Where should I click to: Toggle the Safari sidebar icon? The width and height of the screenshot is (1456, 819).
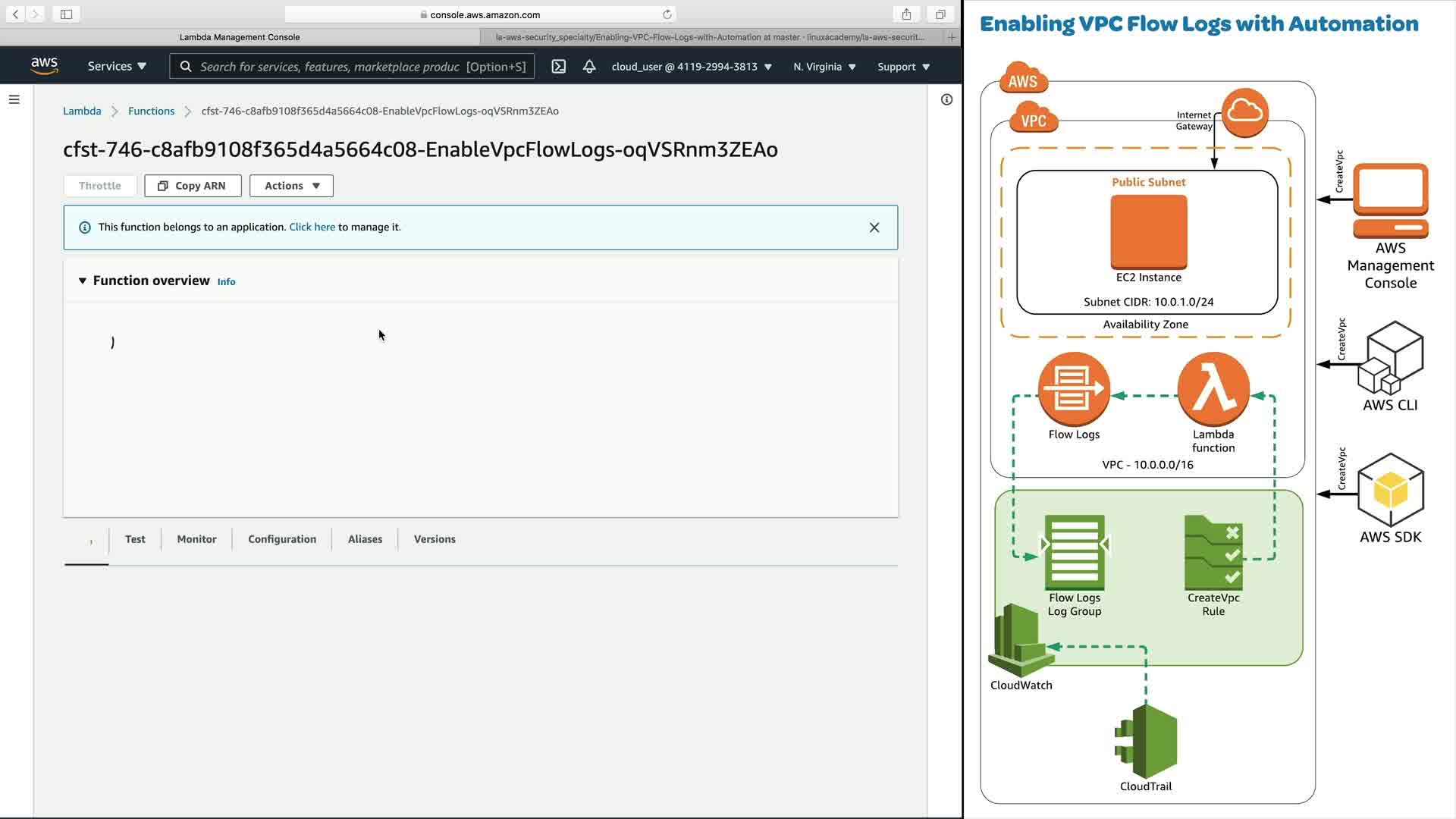(x=66, y=14)
